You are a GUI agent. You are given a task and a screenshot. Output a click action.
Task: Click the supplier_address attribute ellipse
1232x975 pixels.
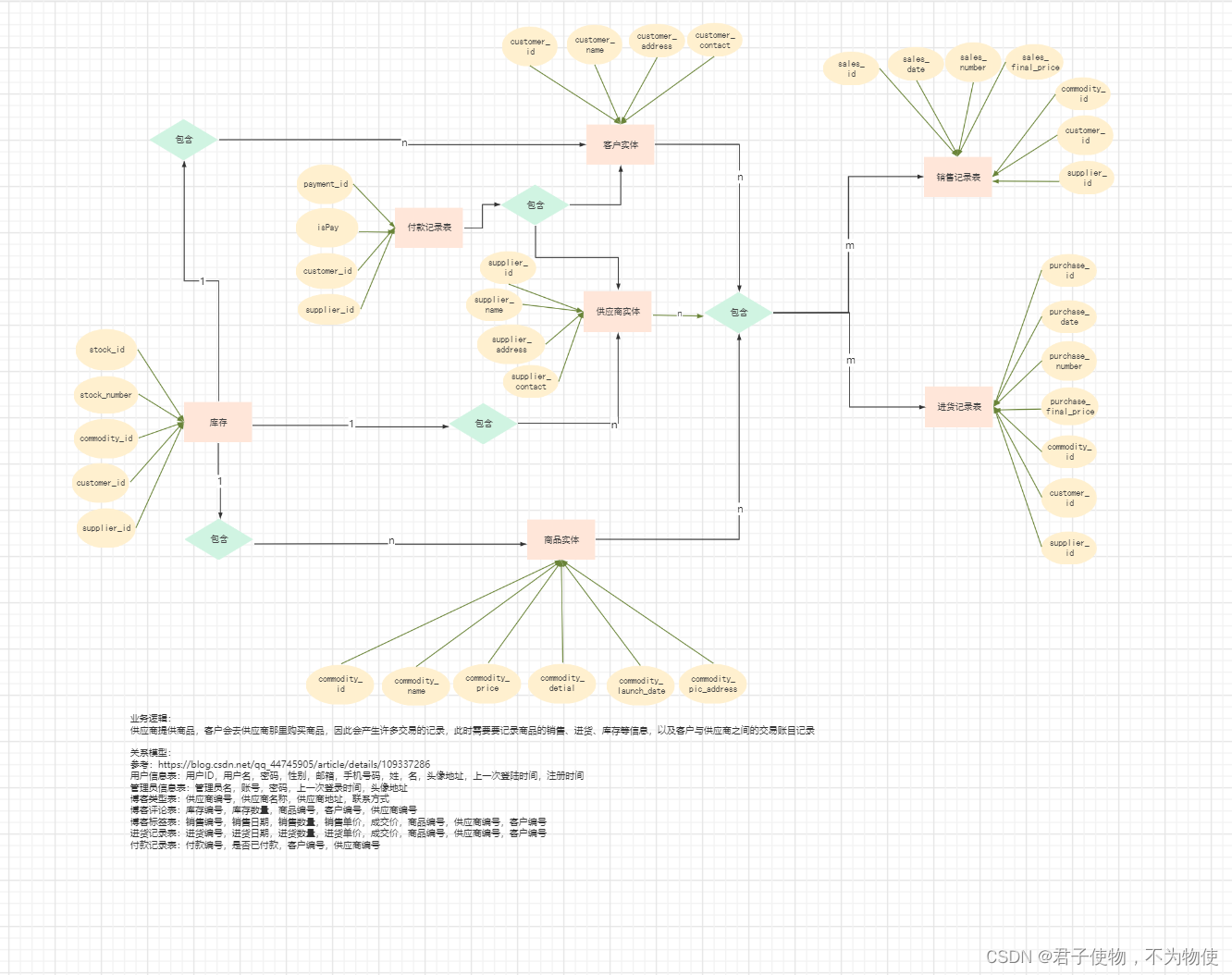pyautogui.click(x=511, y=344)
